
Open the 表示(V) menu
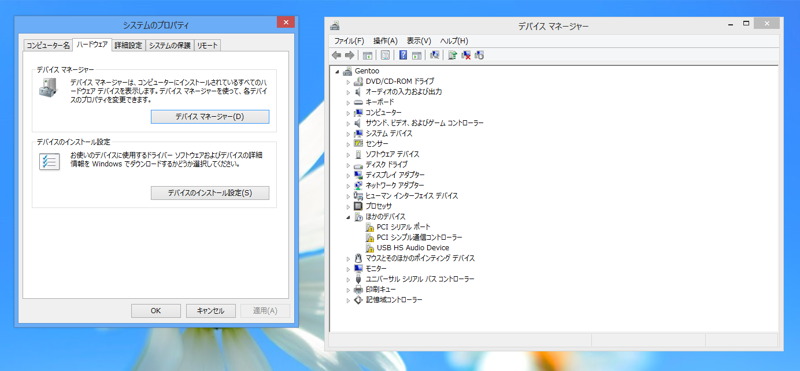419,41
